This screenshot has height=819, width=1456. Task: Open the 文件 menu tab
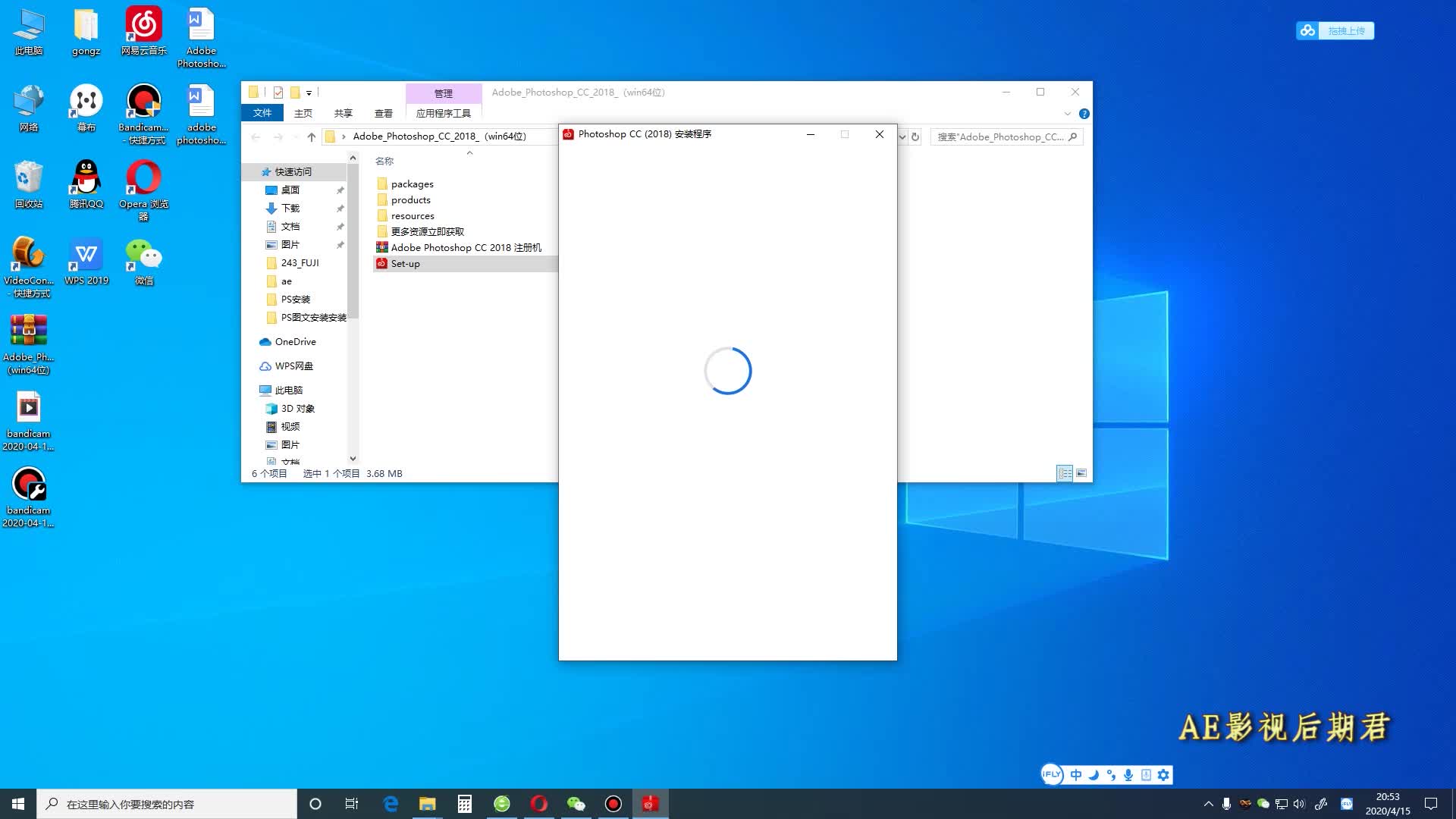[x=262, y=113]
